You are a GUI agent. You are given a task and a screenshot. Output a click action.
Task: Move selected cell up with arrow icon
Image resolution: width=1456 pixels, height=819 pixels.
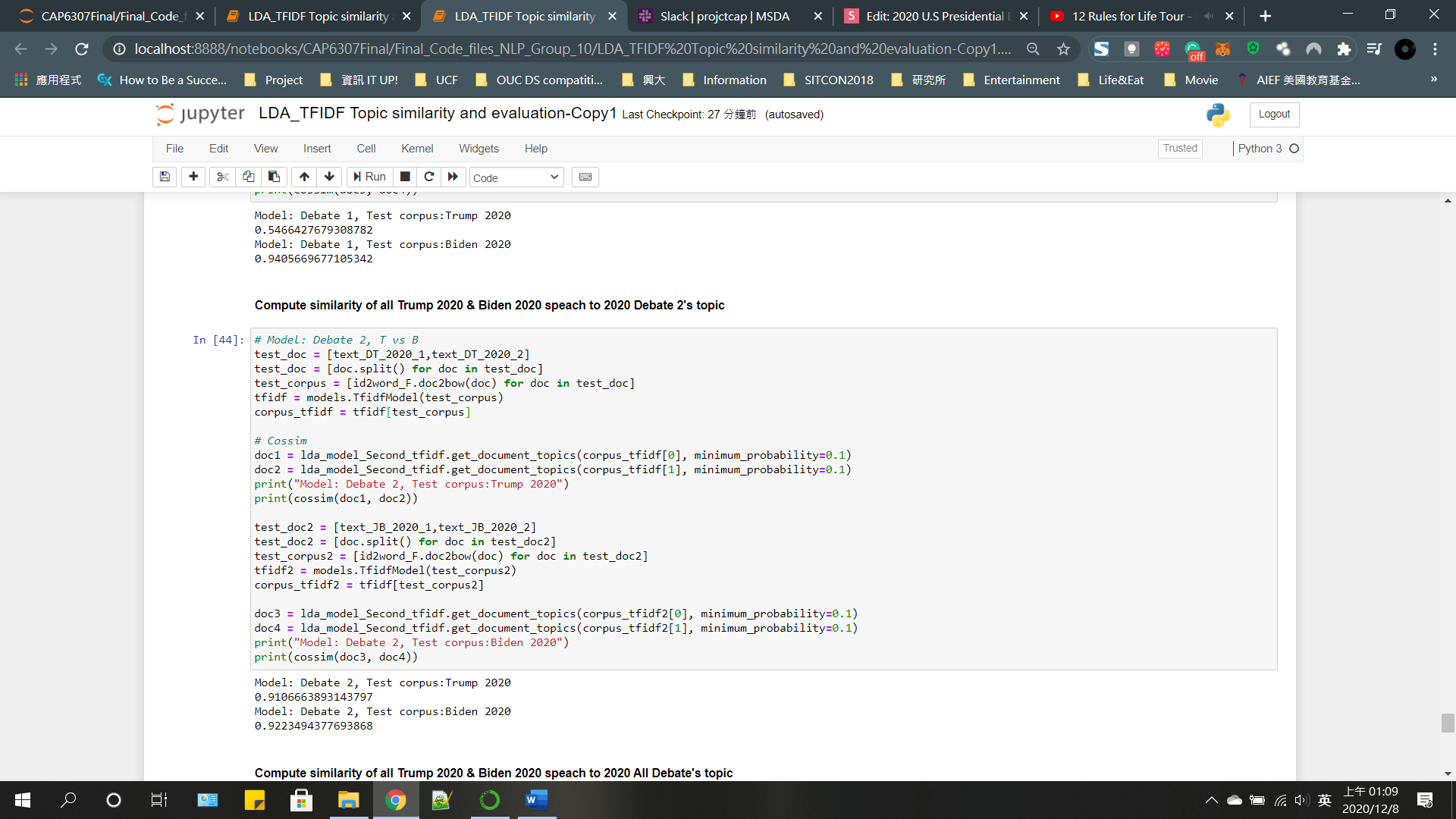point(304,177)
